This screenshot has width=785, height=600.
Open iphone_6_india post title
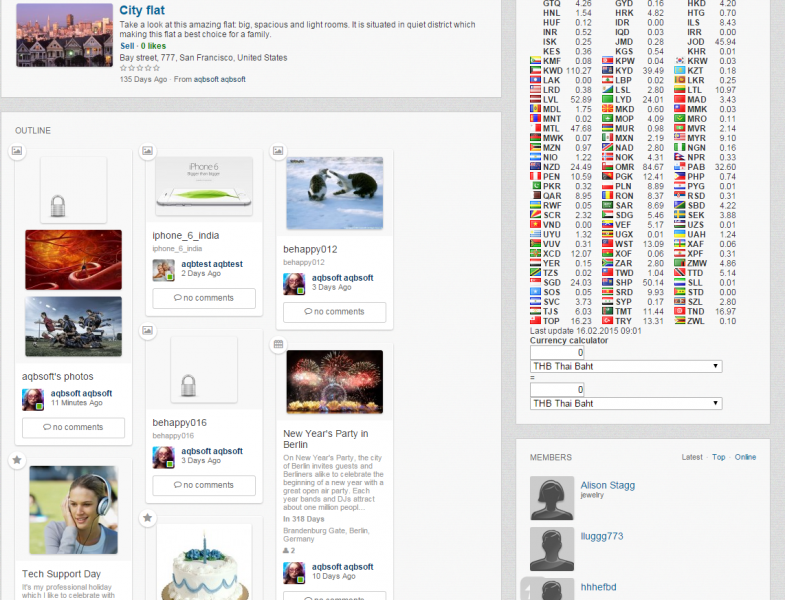pyautogui.click(x=186, y=235)
